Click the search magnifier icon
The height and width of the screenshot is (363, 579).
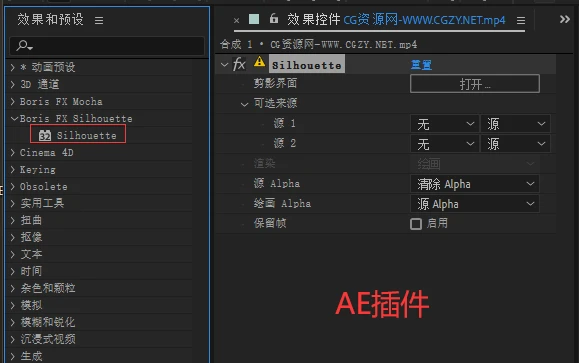click(24, 46)
